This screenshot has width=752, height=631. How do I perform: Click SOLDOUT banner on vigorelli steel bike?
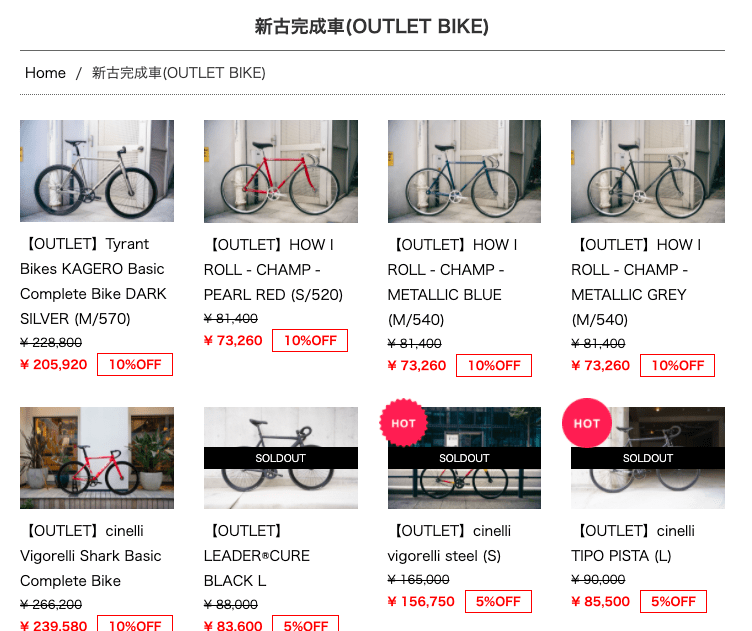click(x=464, y=458)
